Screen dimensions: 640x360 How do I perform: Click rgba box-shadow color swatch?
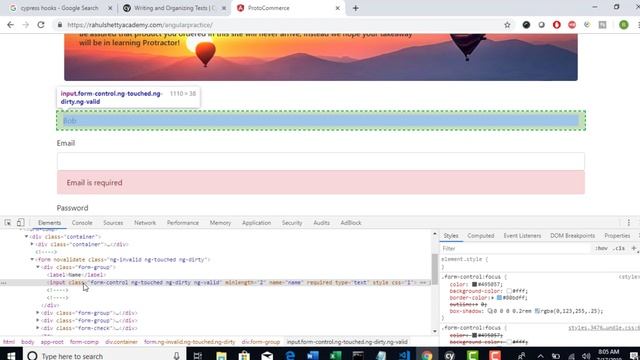tap(538, 311)
